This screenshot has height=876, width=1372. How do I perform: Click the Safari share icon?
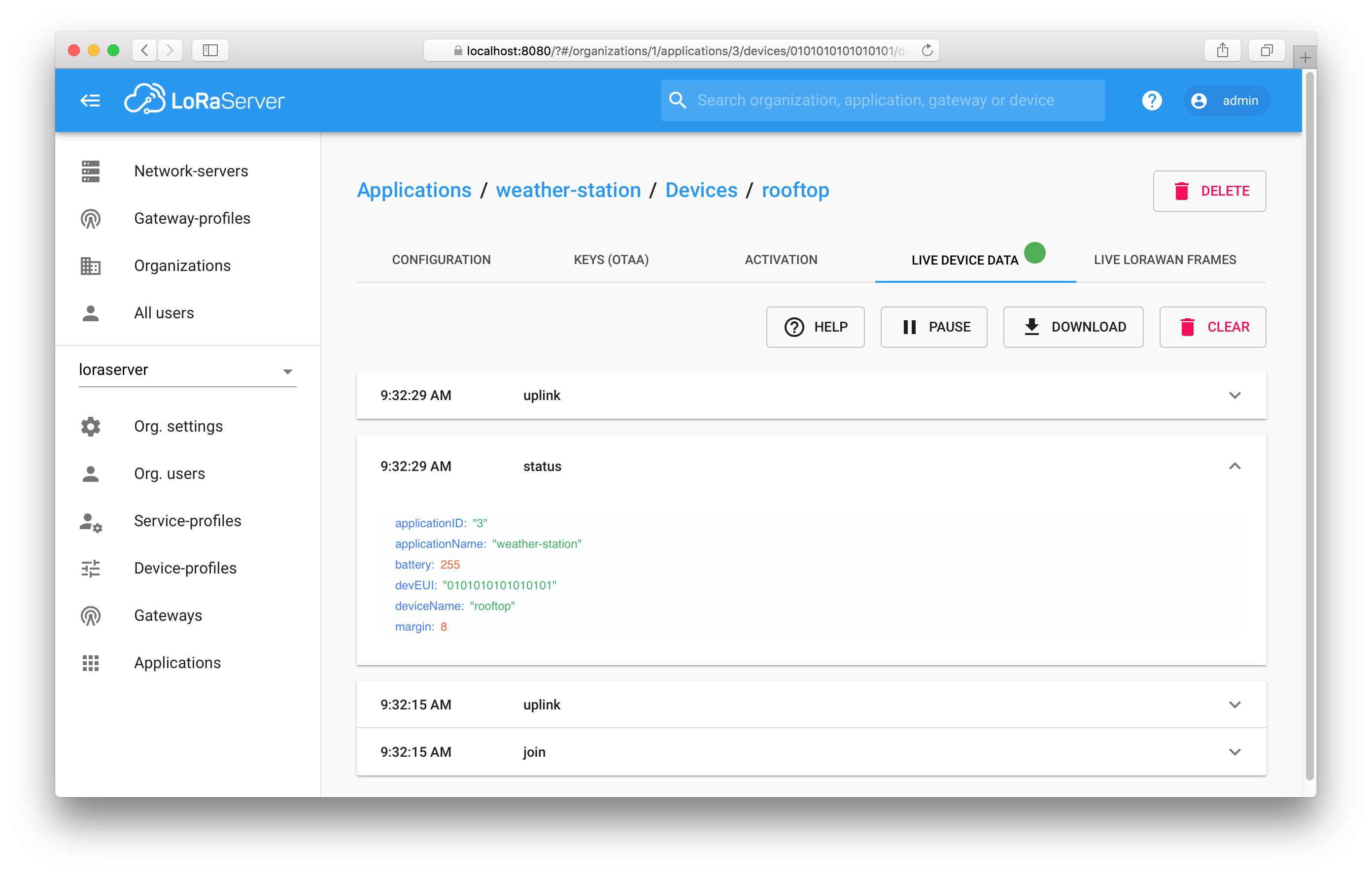coord(1222,50)
